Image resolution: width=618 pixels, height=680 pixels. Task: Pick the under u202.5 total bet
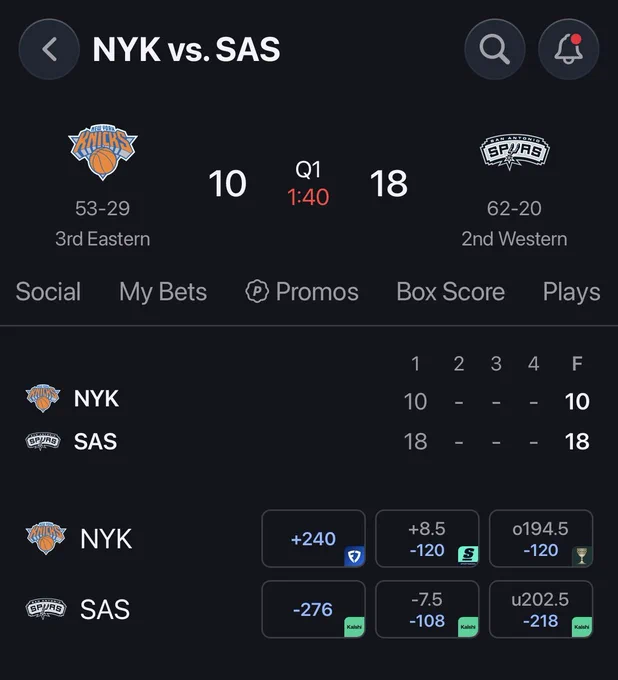[x=541, y=609]
